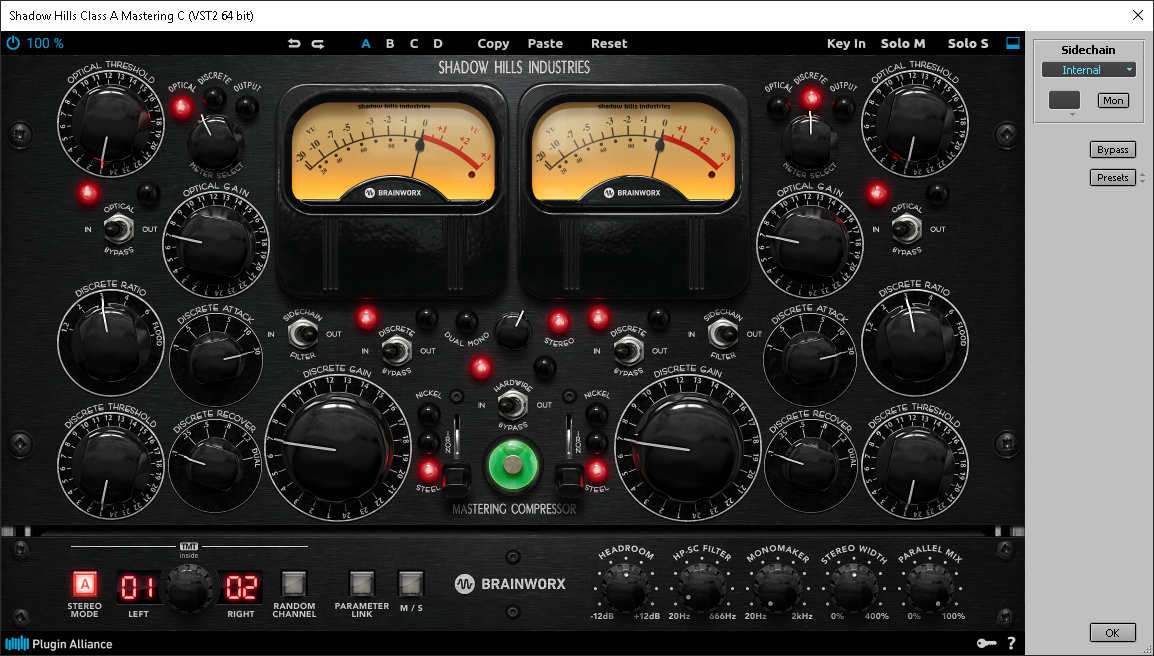Click the Plugin Alliance logo
Image resolution: width=1154 pixels, height=656 pixels.
point(58,644)
